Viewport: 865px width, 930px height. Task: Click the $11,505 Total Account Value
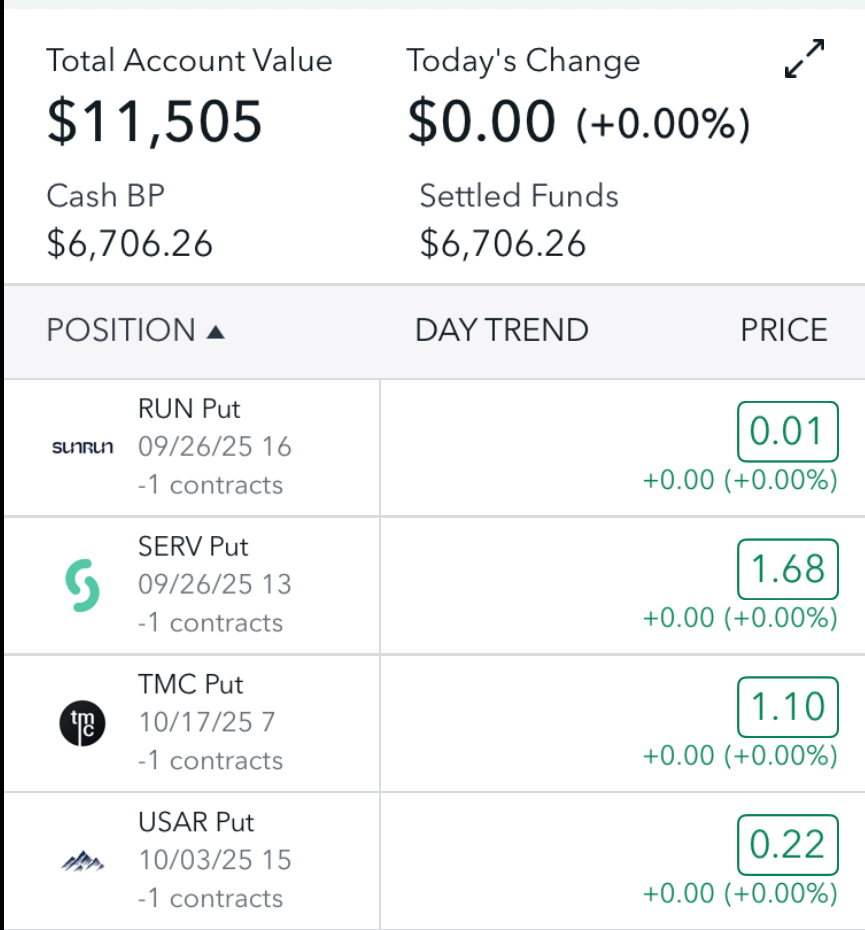pyautogui.click(x=154, y=120)
